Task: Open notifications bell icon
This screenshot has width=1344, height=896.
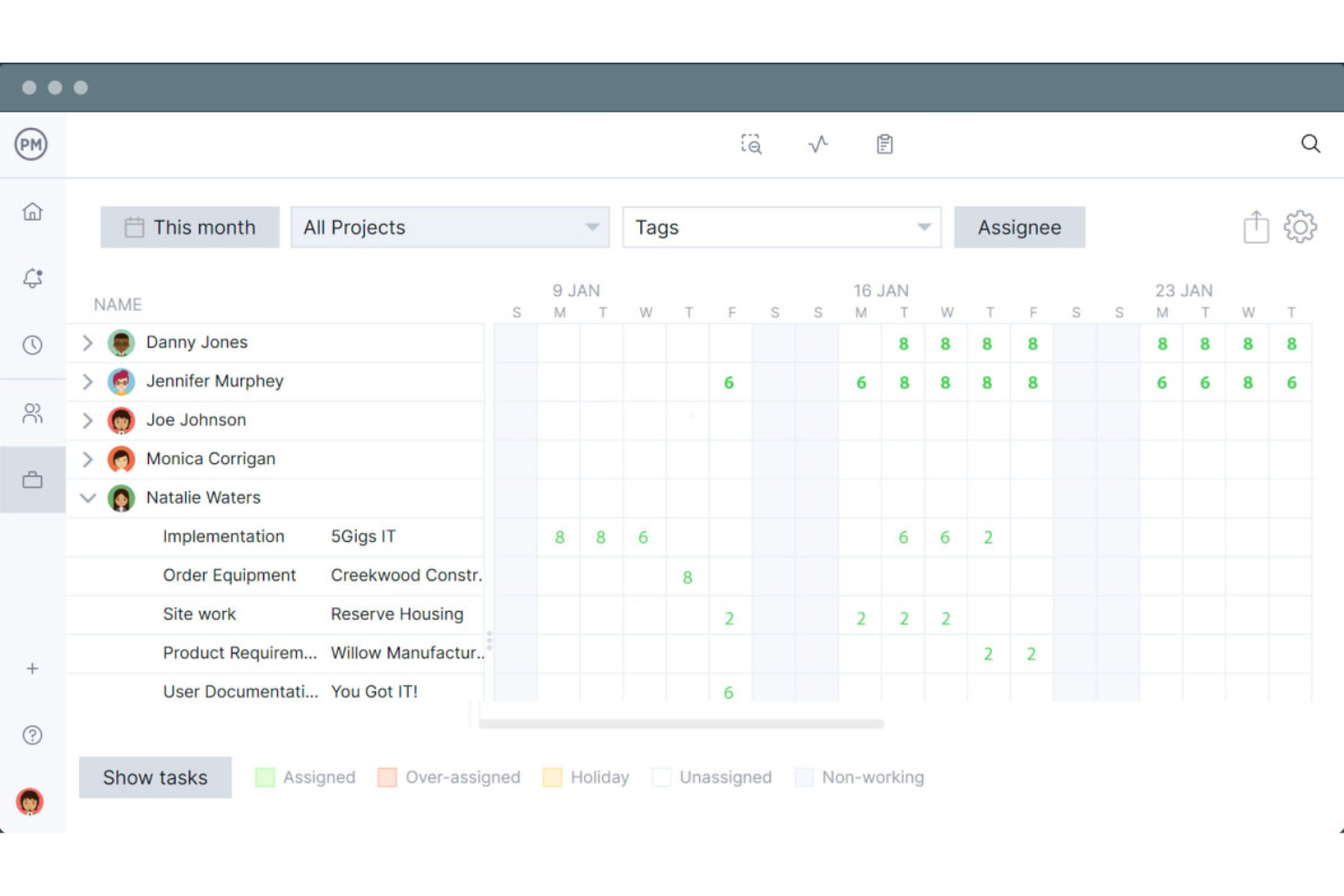Action: [x=33, y=278]
